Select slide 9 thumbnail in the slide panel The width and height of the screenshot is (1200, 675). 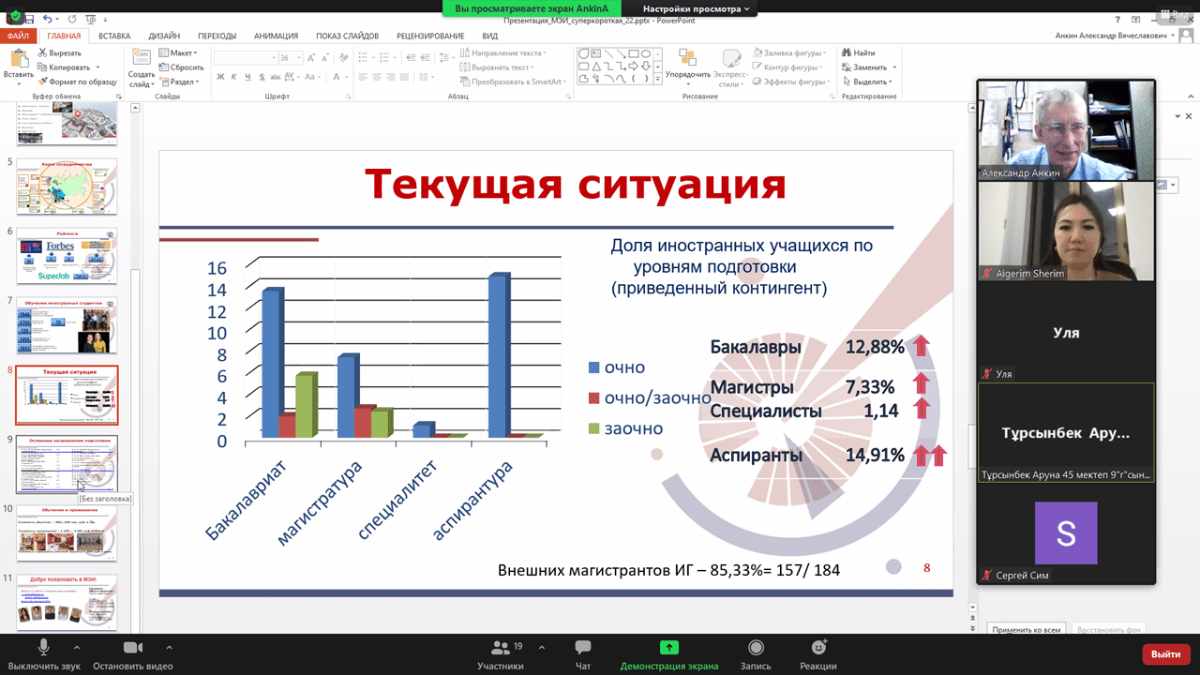[66, 464]
